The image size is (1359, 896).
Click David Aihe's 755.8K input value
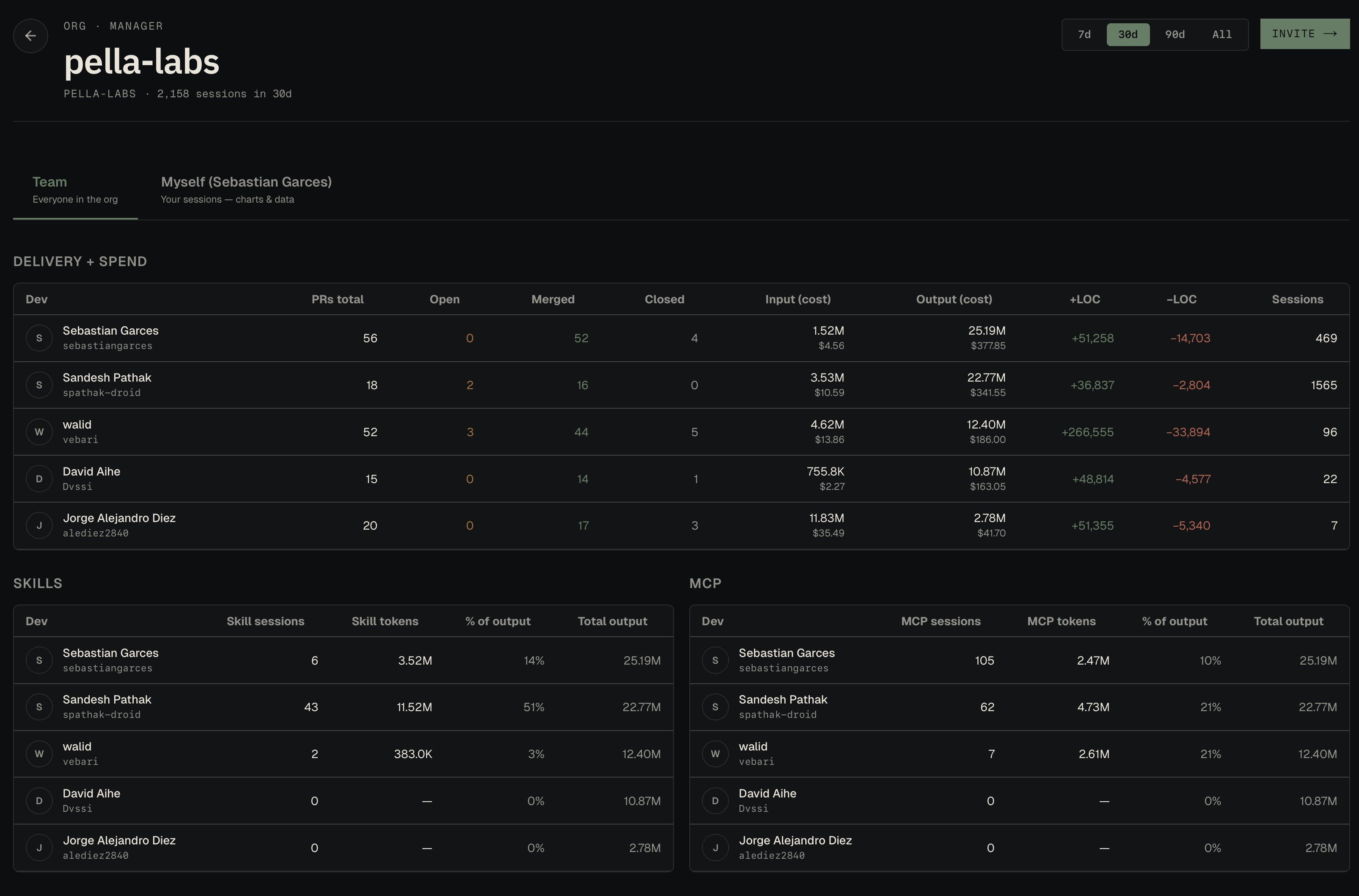click(825, 471)
